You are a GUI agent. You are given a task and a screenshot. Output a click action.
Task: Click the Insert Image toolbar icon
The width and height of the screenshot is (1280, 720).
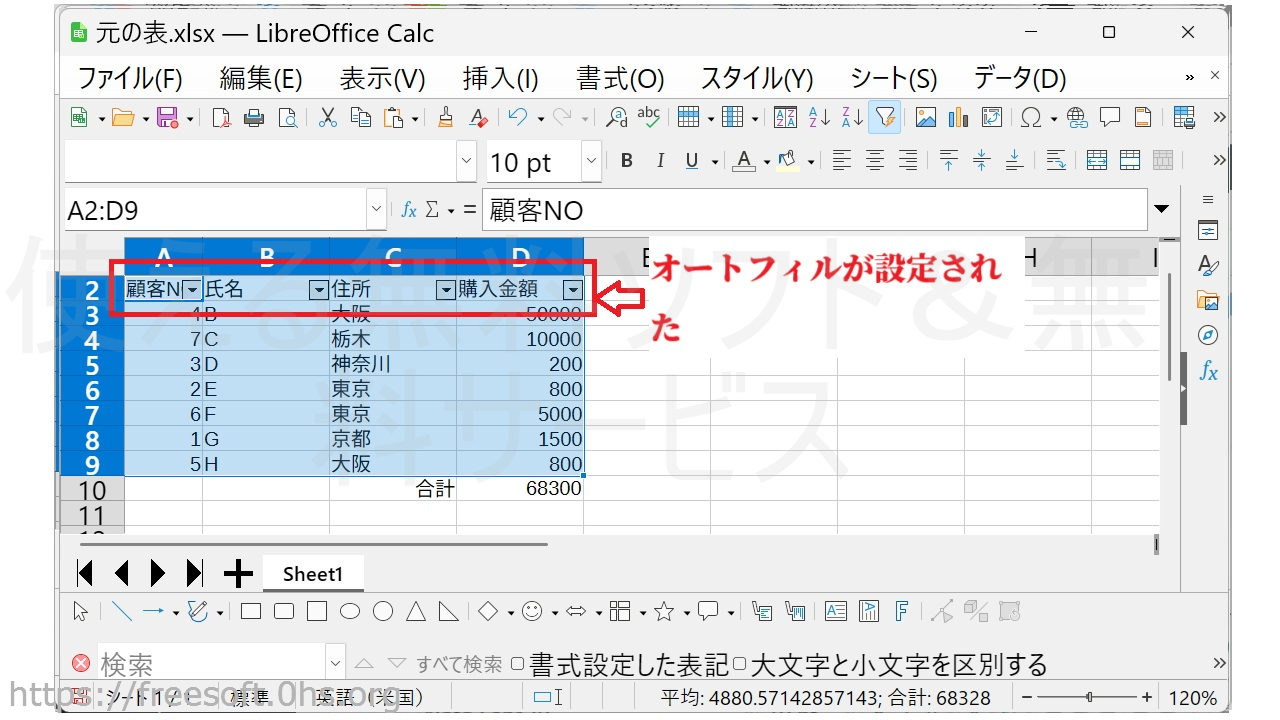pos(926,118)
